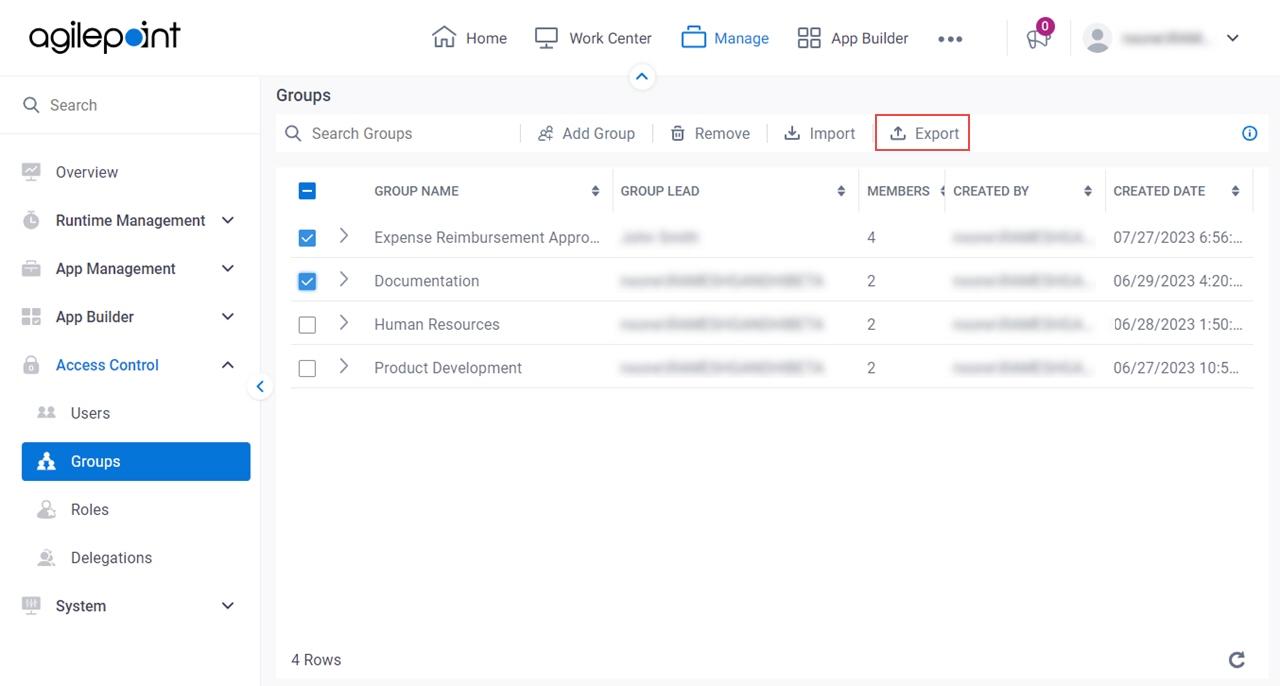The image size is (1280, 686).
Task: Click the Members column header
Action: pyautogui.click(x=898, y=191)
